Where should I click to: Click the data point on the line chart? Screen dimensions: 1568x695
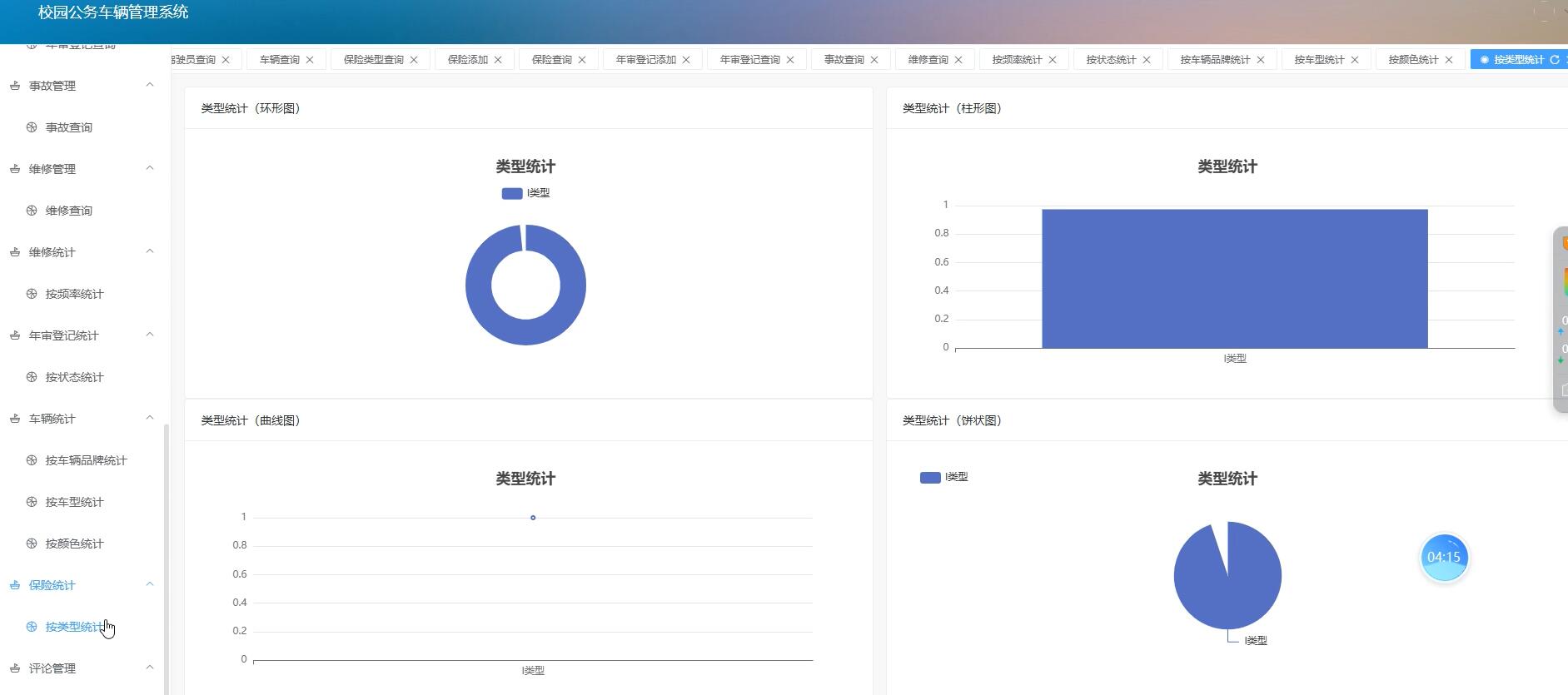[533, 518]
